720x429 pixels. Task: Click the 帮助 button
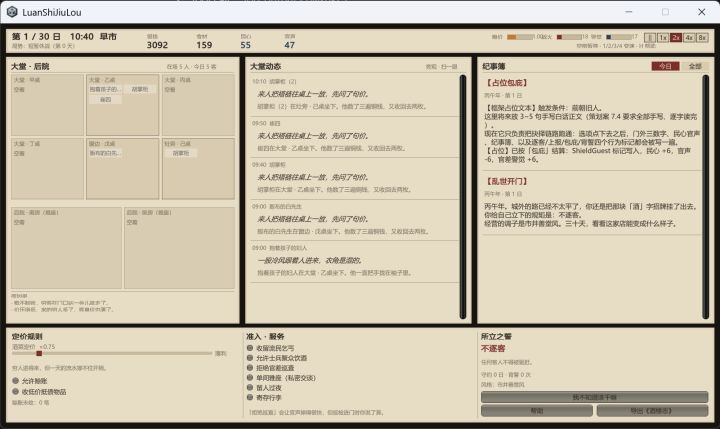(537, 411)
